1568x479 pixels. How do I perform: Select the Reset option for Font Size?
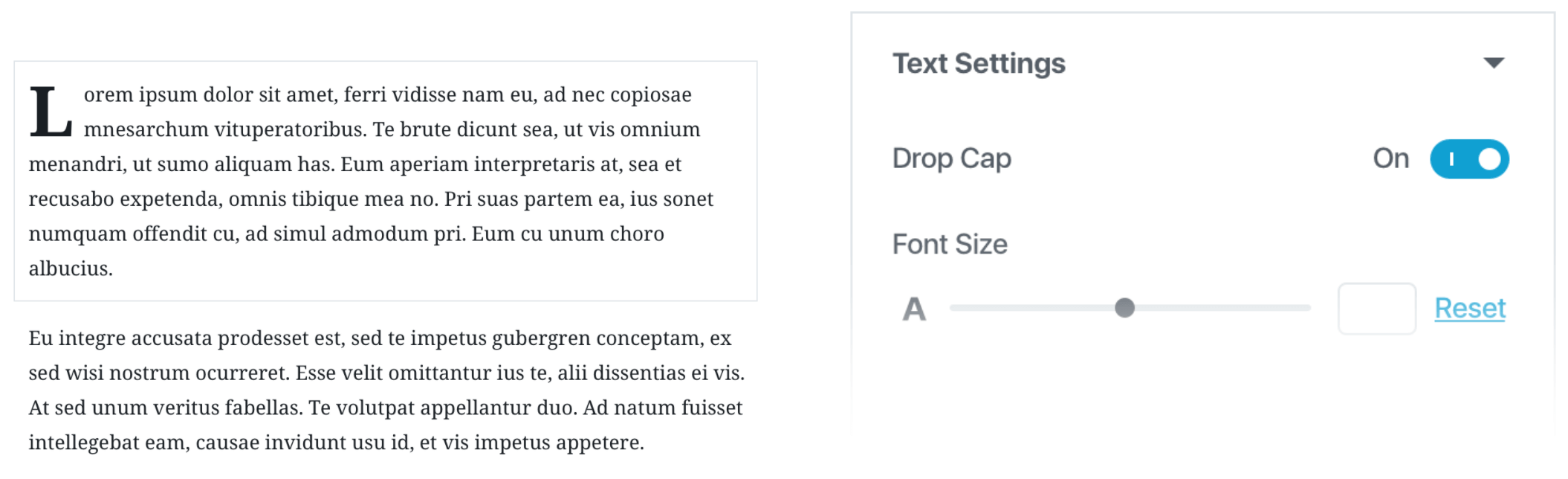click(1469, 308)
